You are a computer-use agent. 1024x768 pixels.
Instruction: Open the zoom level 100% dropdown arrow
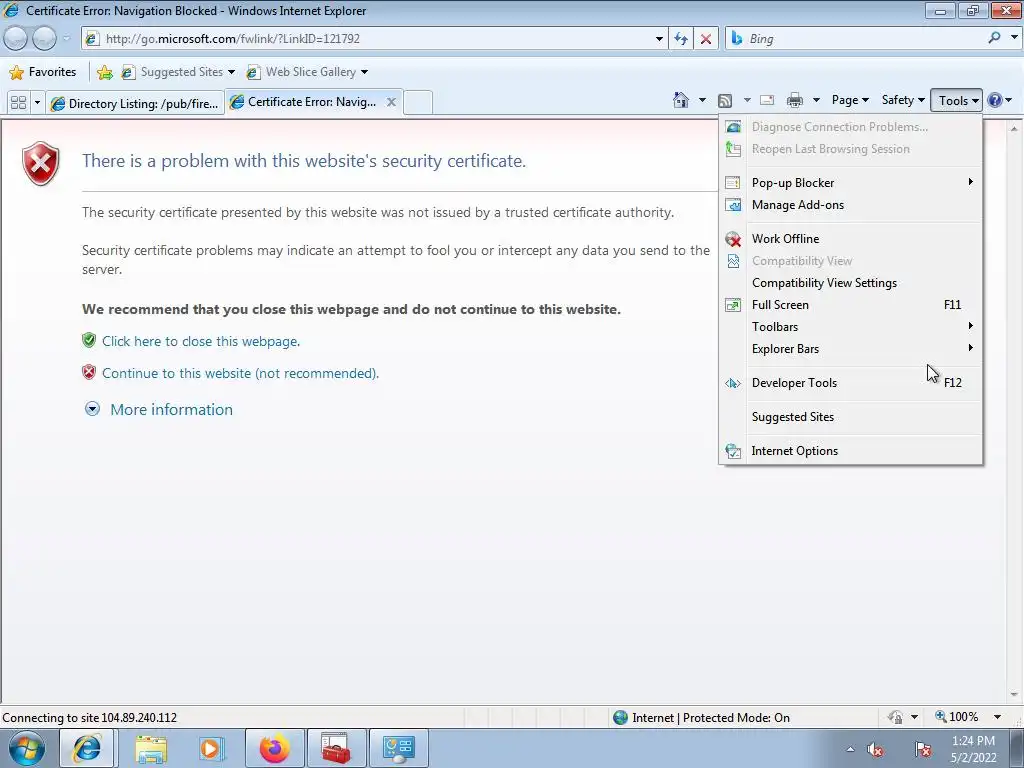(x=997, y=717)
